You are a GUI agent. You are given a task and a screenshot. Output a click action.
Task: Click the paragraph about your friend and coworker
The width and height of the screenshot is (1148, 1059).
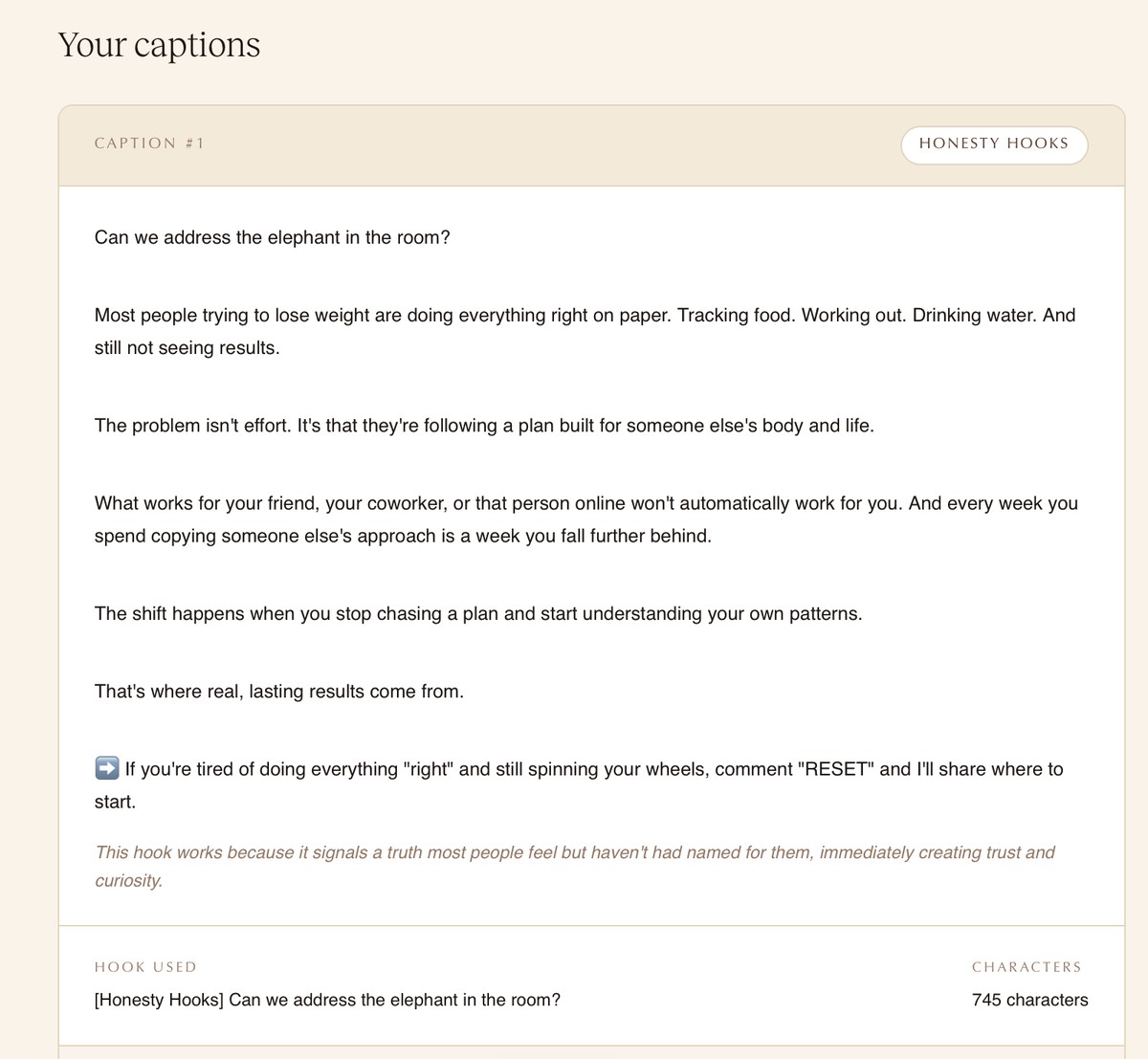tap(585, 519)
